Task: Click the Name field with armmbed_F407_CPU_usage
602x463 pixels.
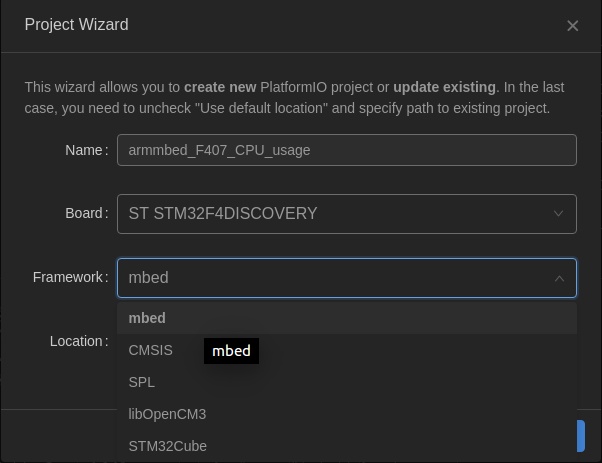Action: [346, 150]
